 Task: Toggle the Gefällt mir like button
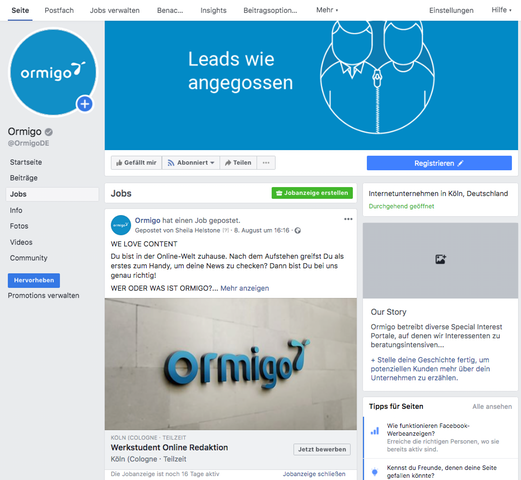(x=136, y=163)
